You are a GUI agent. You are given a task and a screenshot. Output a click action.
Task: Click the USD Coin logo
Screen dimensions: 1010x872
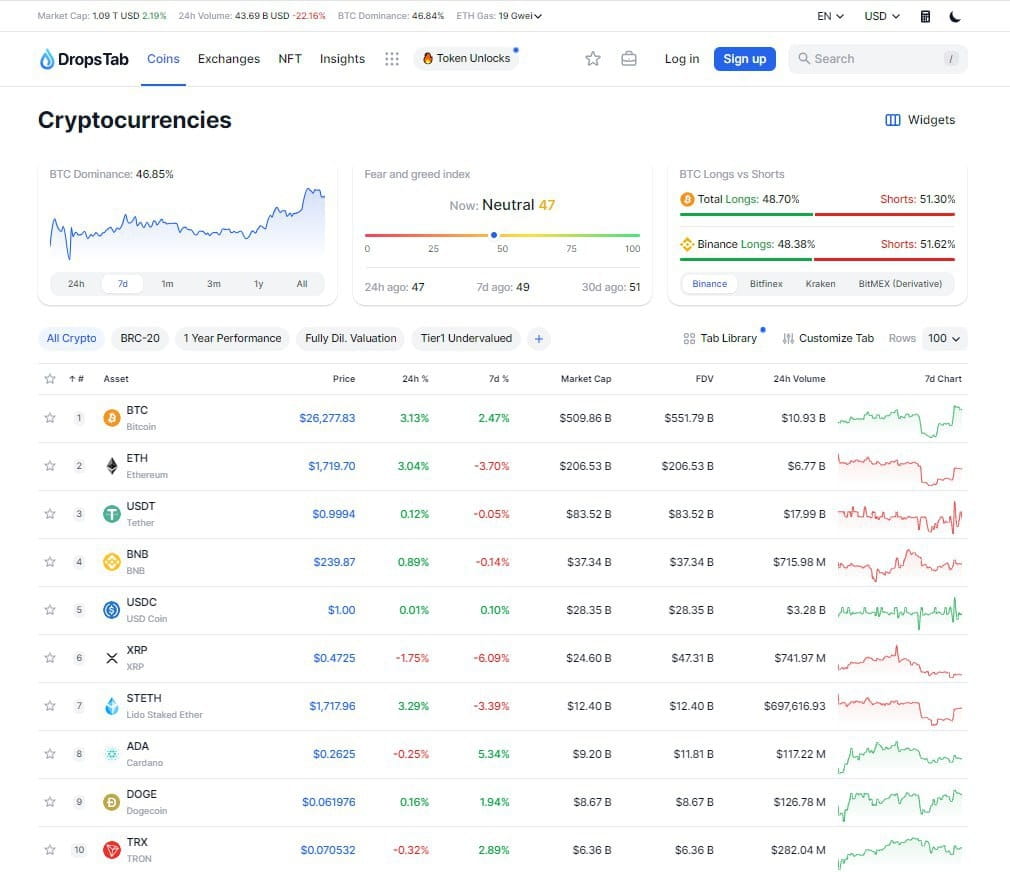pos(112,610)
